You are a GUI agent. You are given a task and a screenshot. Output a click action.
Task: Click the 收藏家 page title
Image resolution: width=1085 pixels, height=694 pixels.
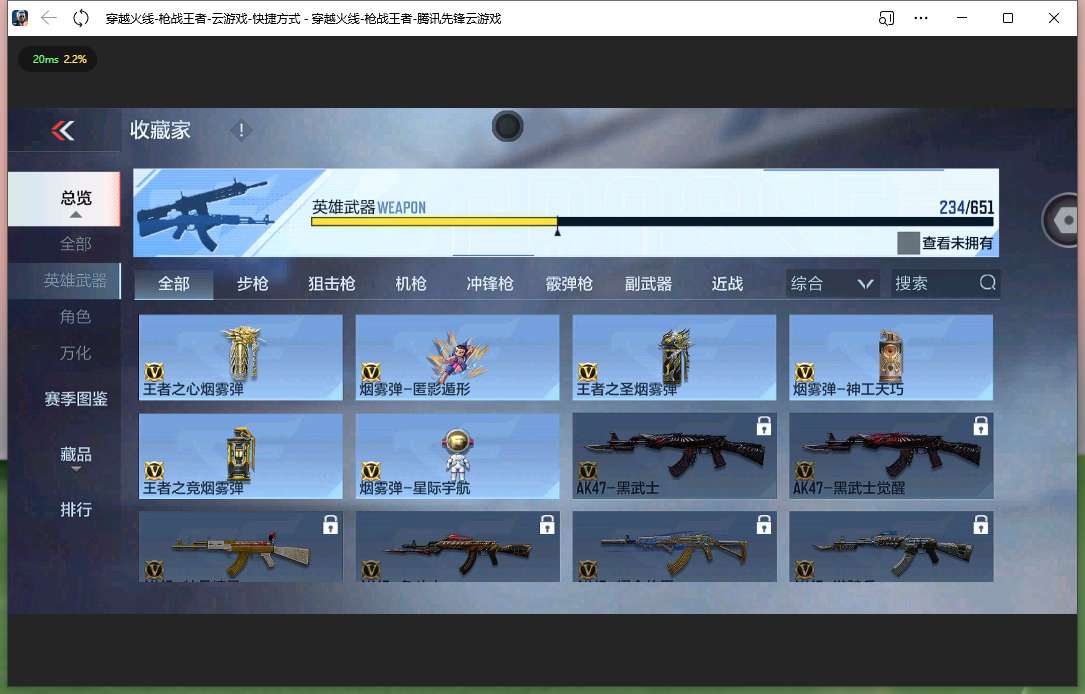pos(160,130)
